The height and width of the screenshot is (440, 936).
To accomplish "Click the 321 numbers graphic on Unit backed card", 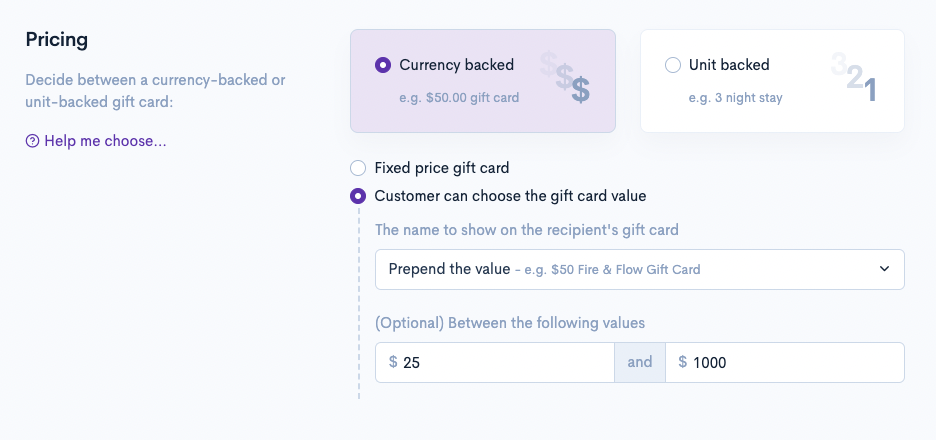I will coord(855,78).
